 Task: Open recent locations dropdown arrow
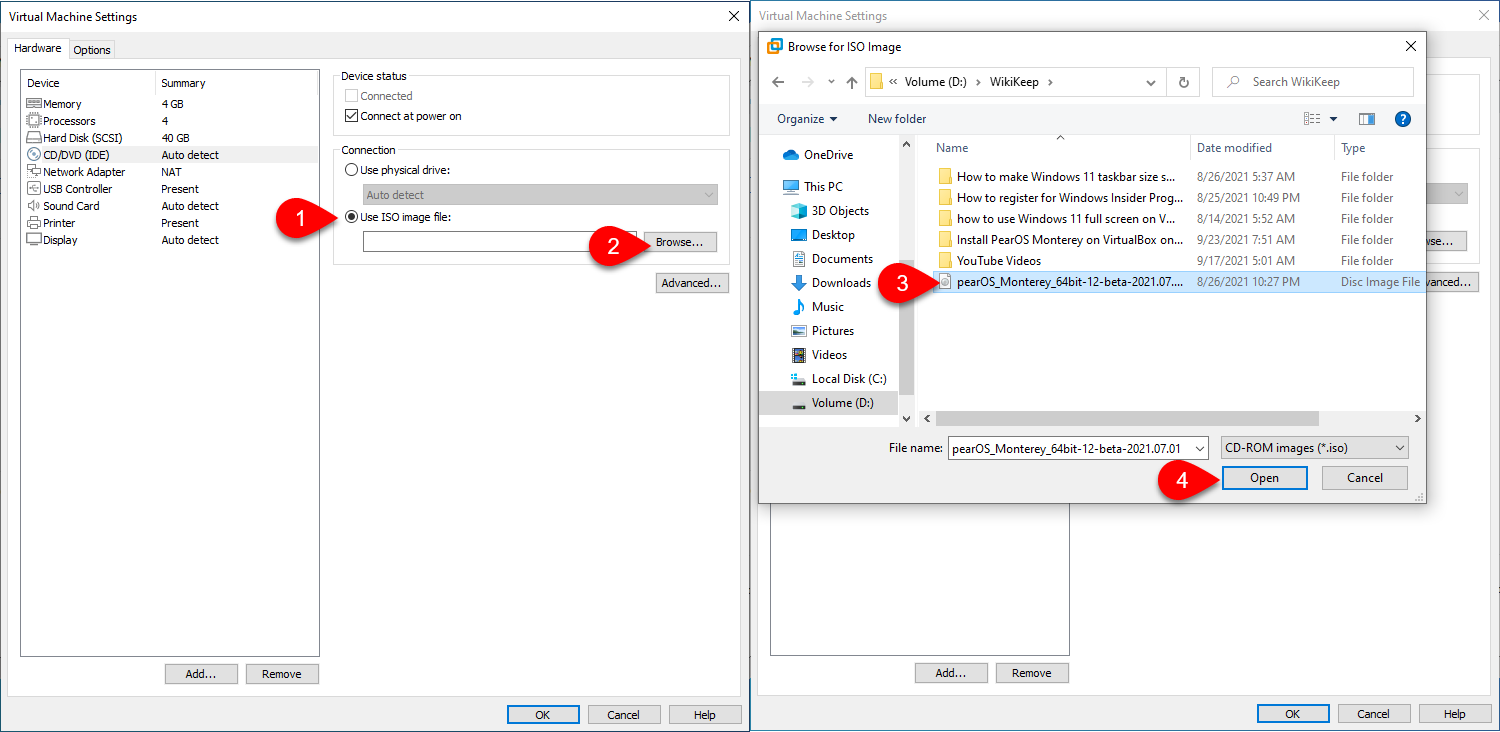tap(831, 82)
